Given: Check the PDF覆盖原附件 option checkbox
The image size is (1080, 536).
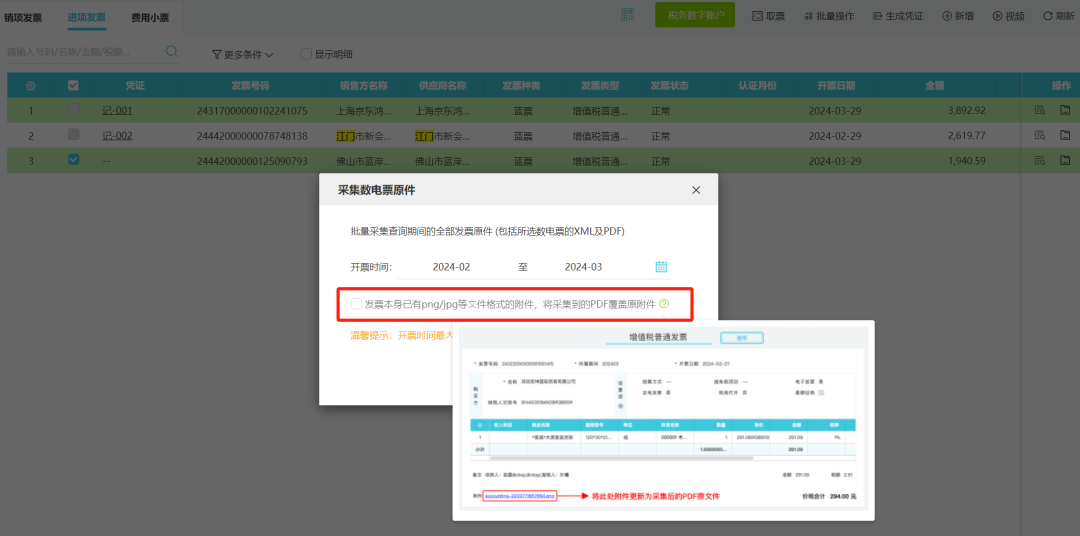Looking at the screenshot, I should (356, 303).
